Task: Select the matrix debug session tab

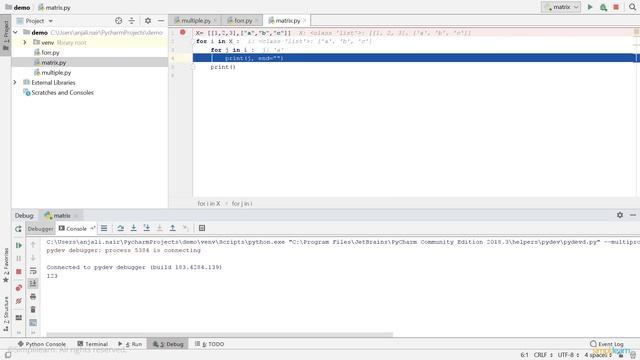Action: (x=61, y=216)
